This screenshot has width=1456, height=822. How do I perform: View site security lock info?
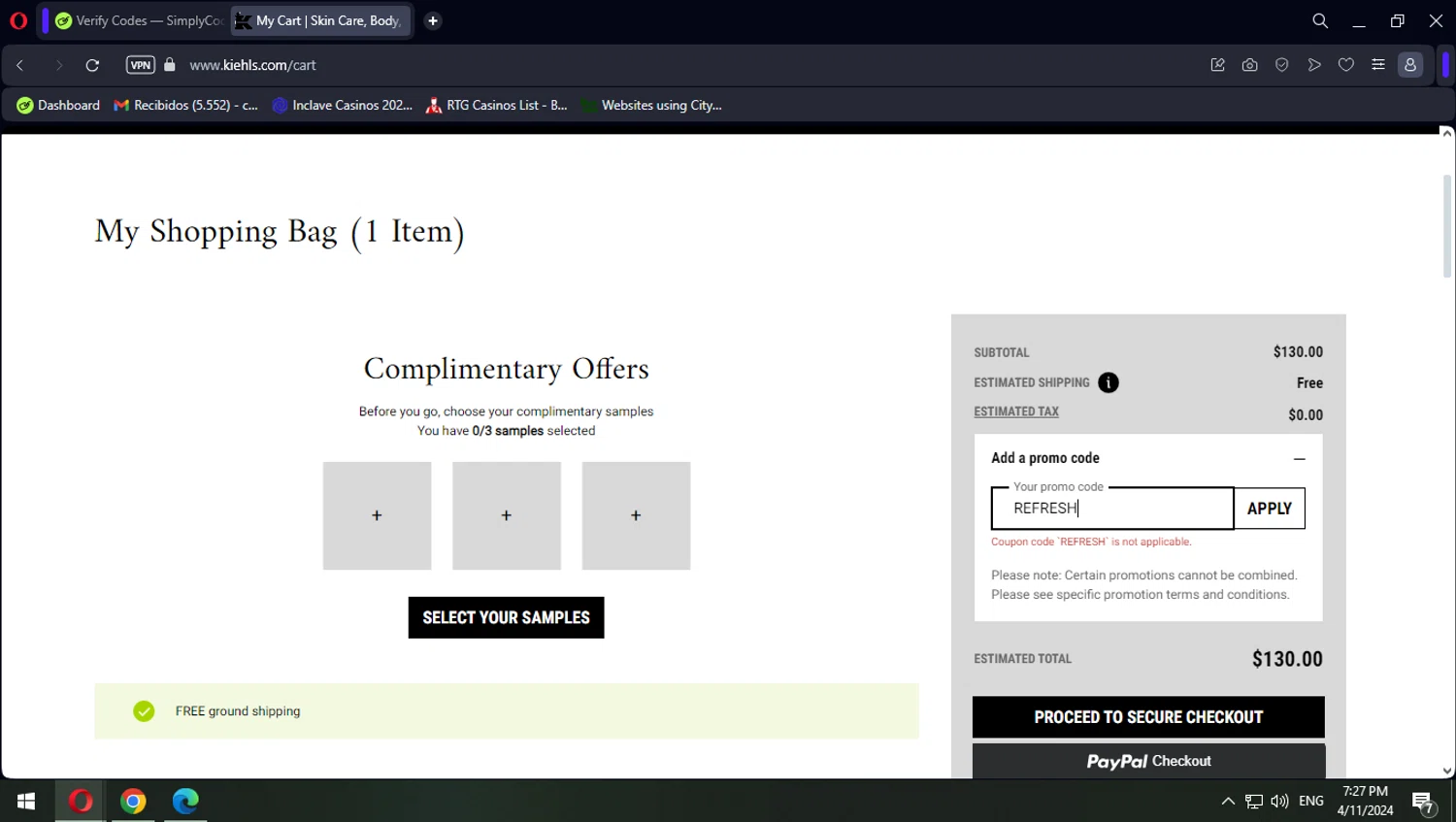tap(170, 65)
